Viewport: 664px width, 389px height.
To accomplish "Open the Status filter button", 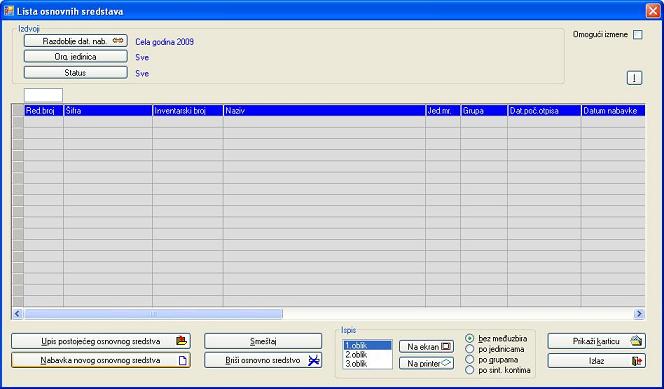I will point(75,72).
